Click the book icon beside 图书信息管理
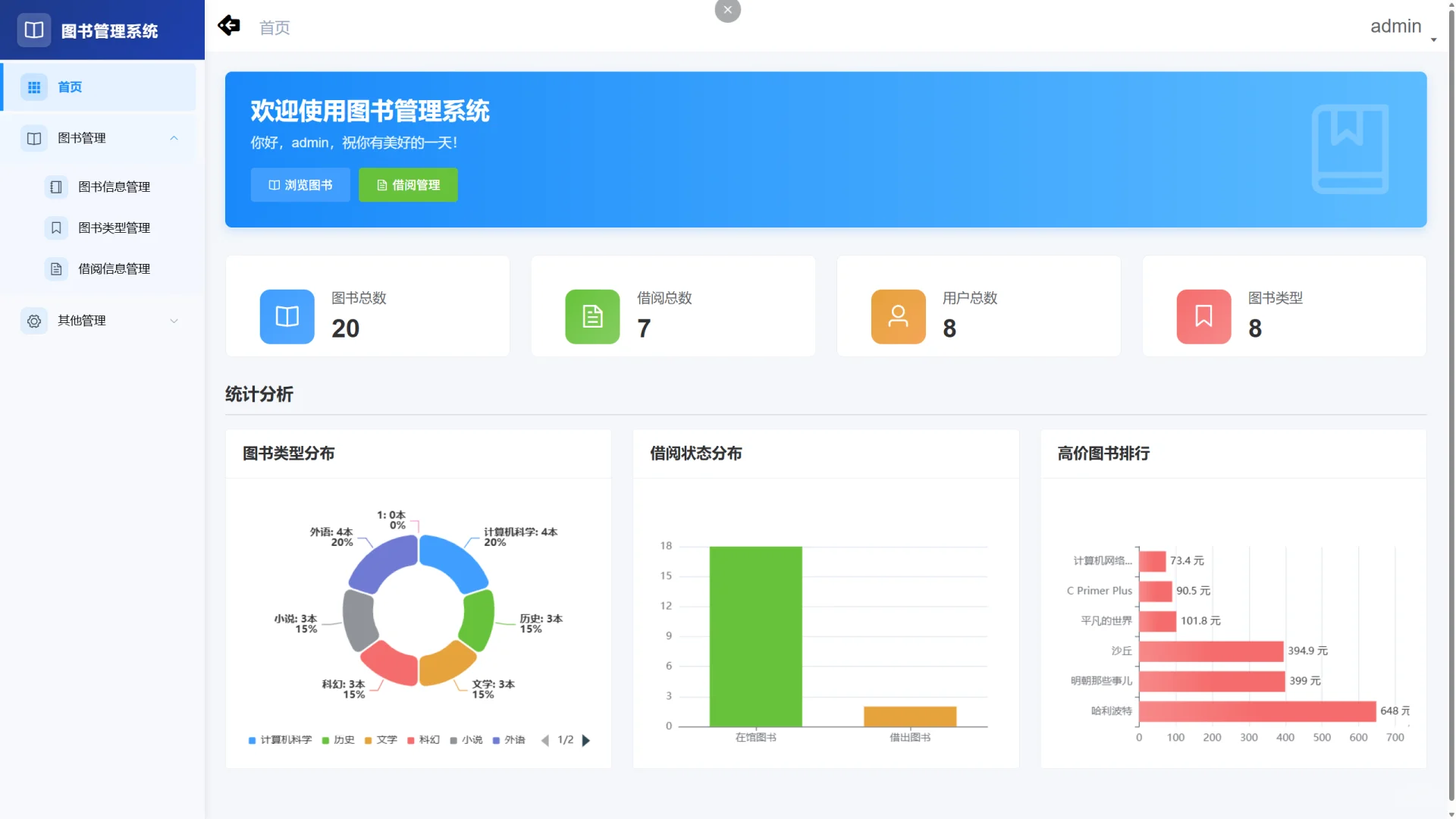Viewport: 1456px width, 819px height. tap(56, 187)
